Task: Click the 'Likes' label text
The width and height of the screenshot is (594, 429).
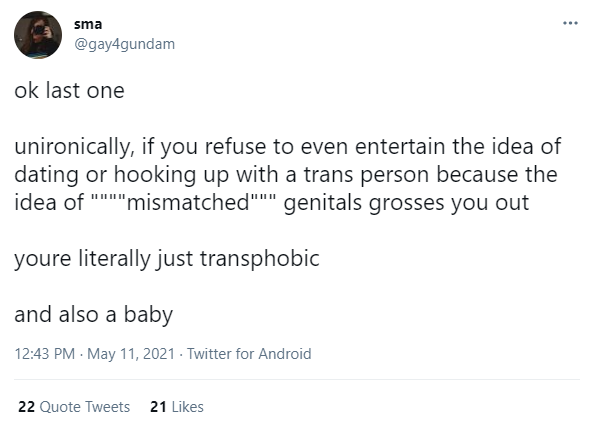Action: 188,407
